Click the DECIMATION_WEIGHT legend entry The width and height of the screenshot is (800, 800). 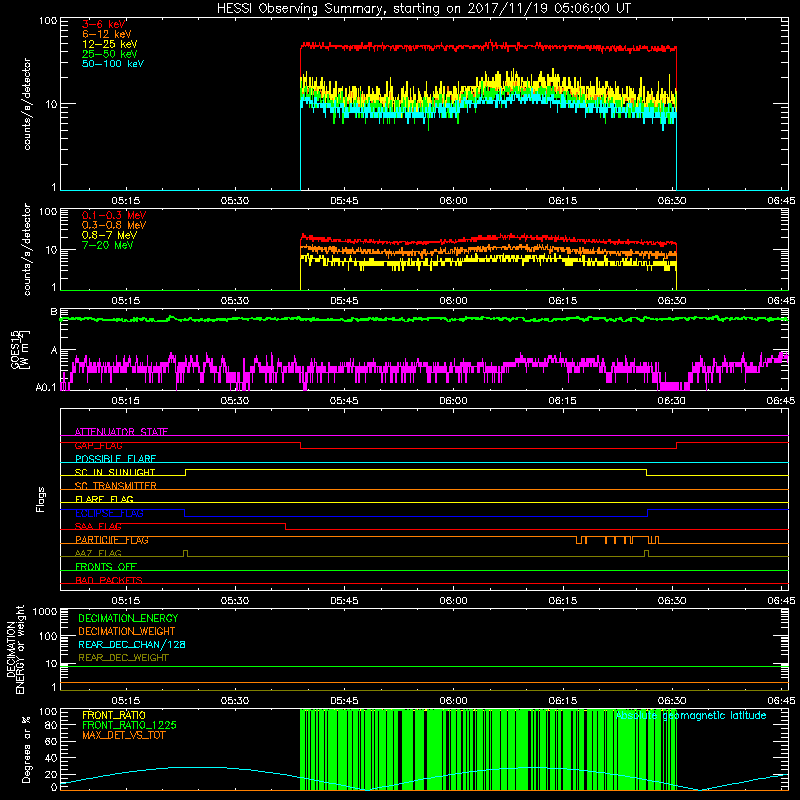pos(127,631)
